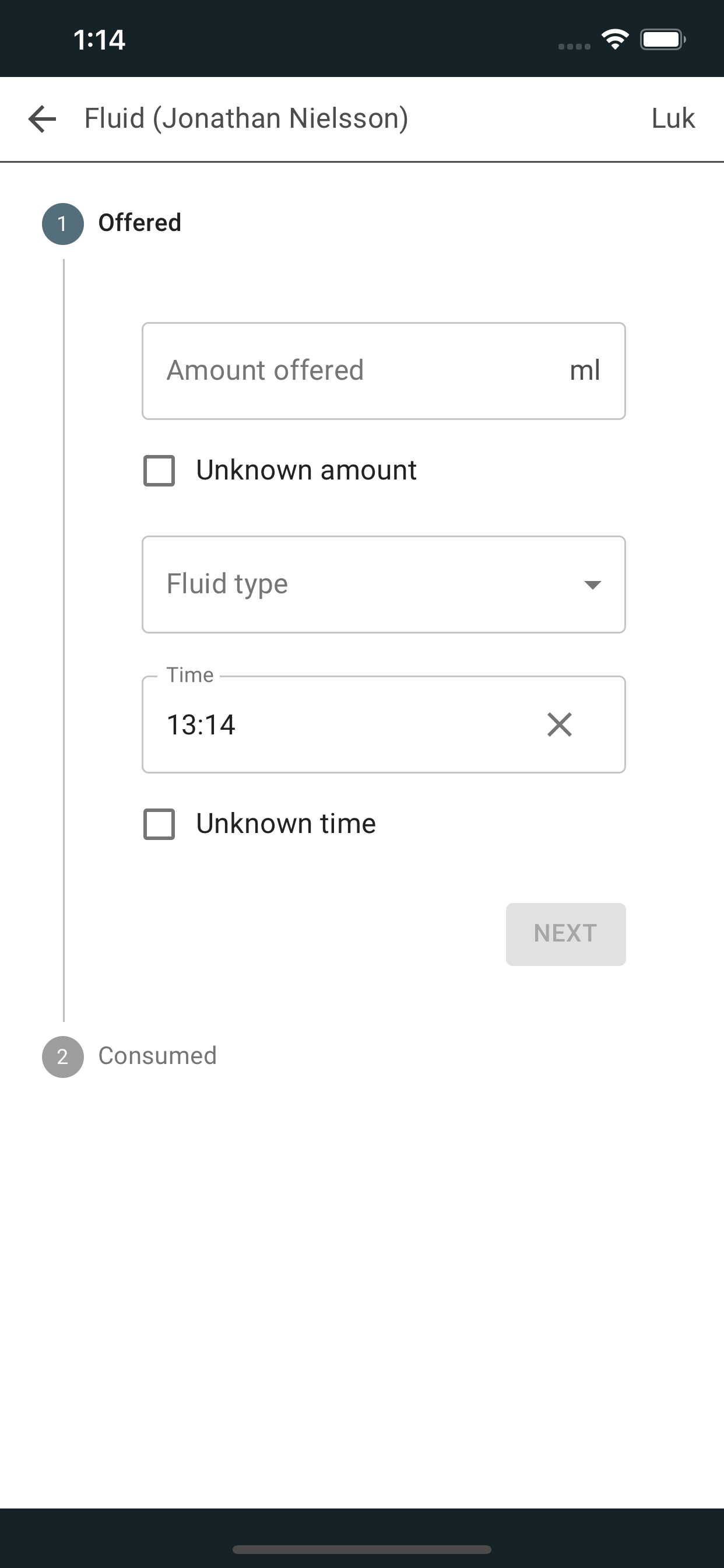Tap the Wi-Fi status icon

point(614,40)
